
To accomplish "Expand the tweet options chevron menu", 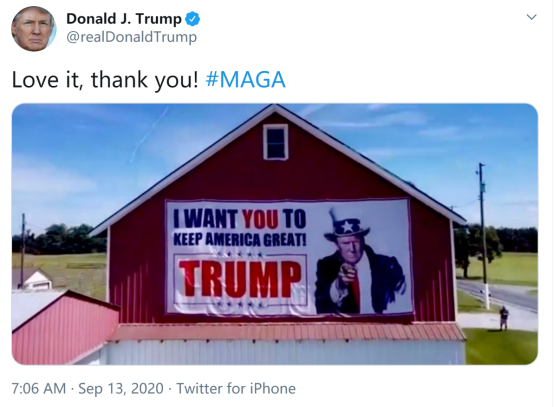I will pyautogui.click(x=531, y=17).
